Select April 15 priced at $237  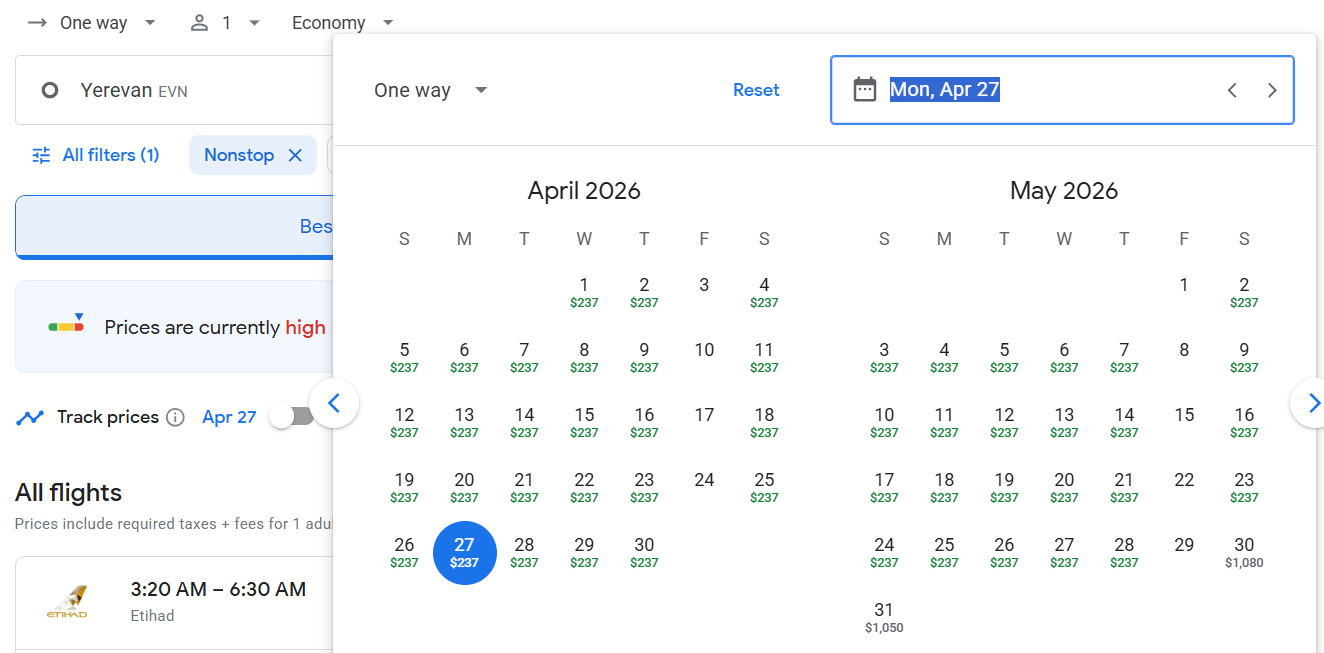pyautogui.click(x=584, y=422)
